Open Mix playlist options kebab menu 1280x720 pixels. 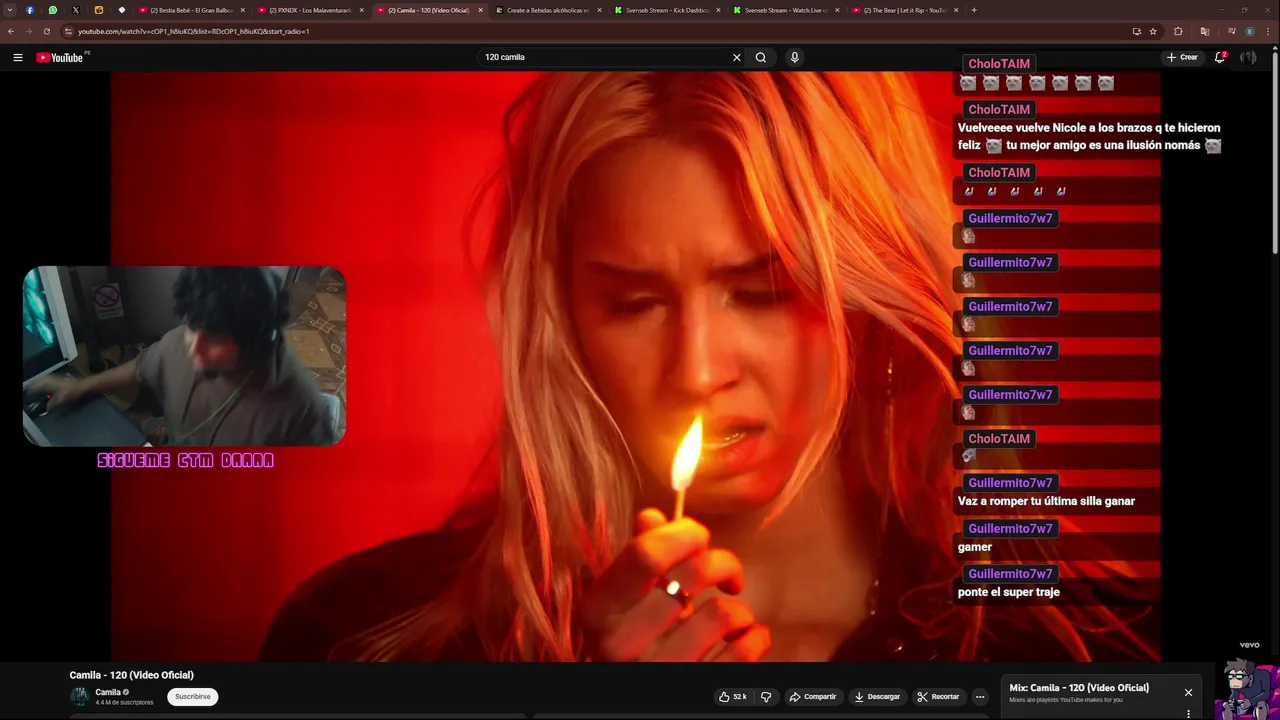[x=1188, y=714]
